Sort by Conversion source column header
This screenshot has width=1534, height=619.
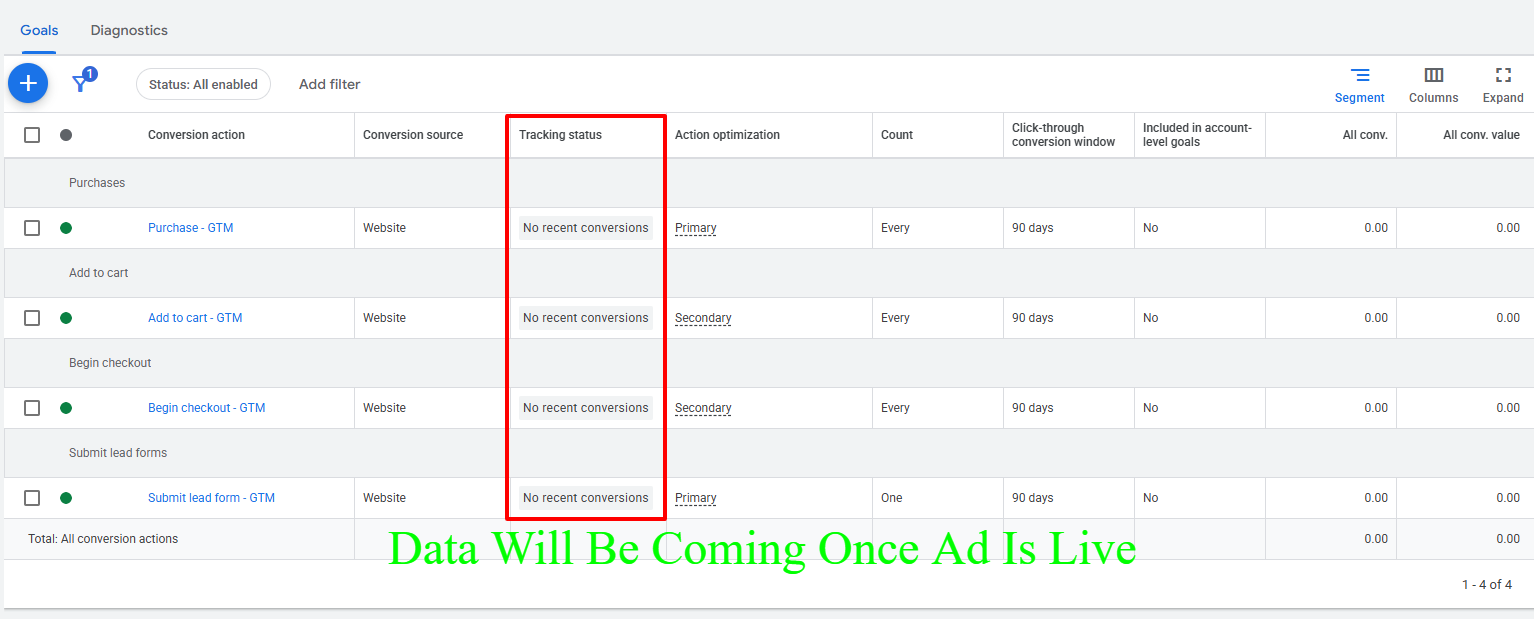click(413, 135)
